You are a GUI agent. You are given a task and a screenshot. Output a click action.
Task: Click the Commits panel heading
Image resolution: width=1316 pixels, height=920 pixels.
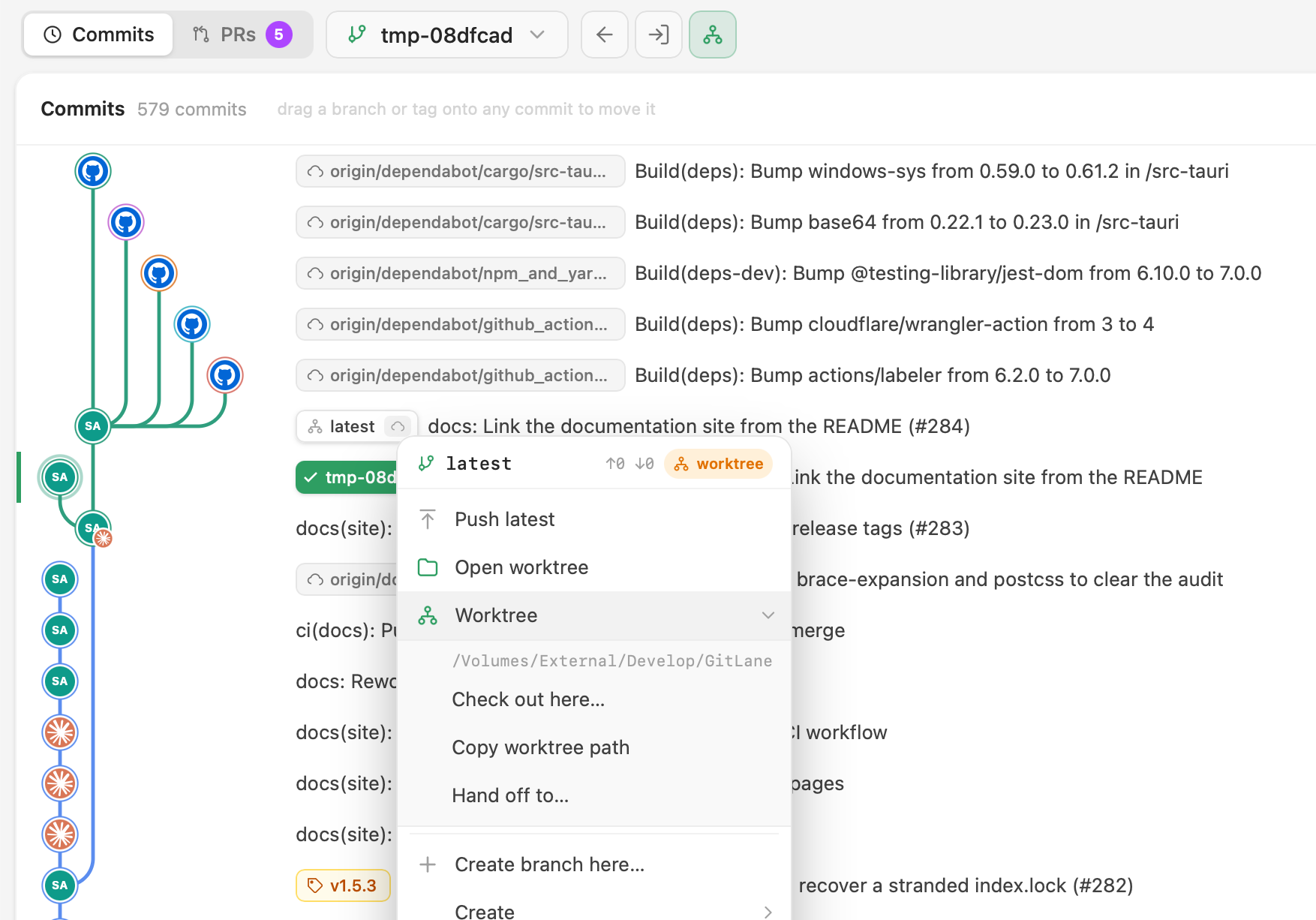coord(83,109)
